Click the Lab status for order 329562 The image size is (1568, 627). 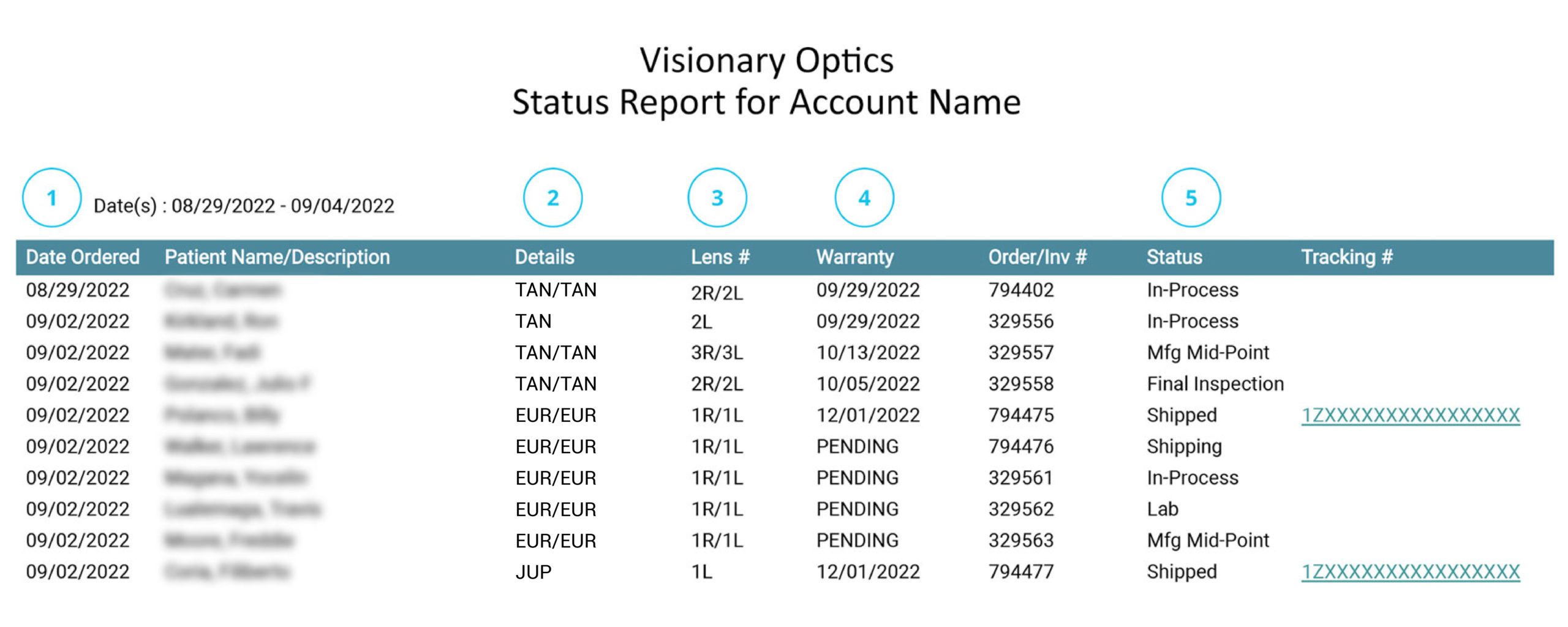tap(1163, 509)
